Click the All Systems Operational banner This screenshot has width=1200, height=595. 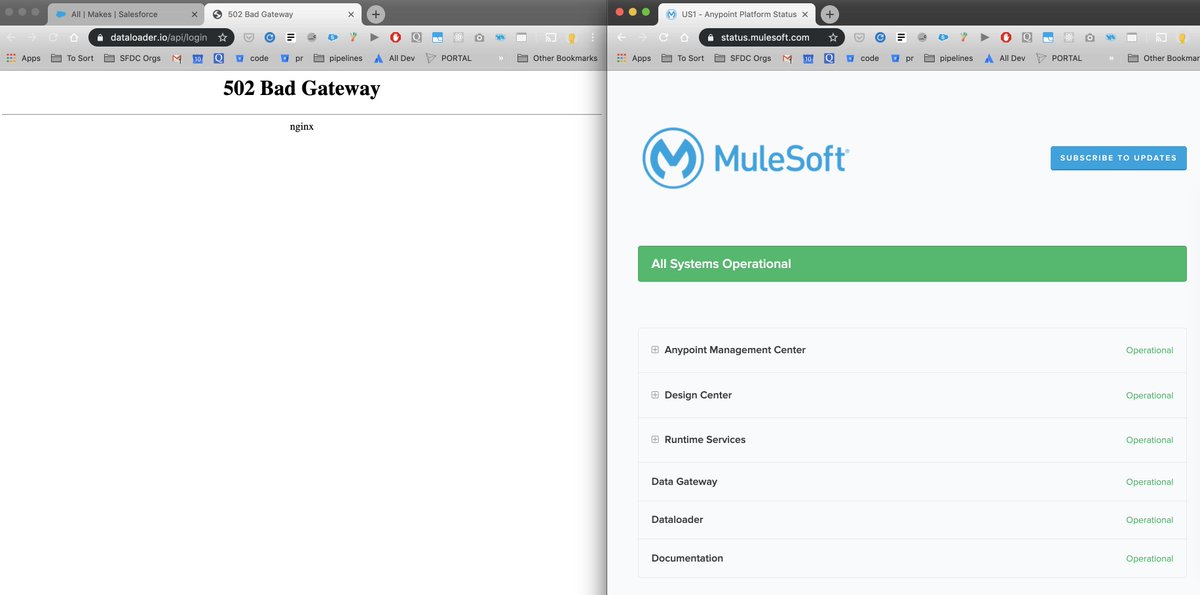912,264
